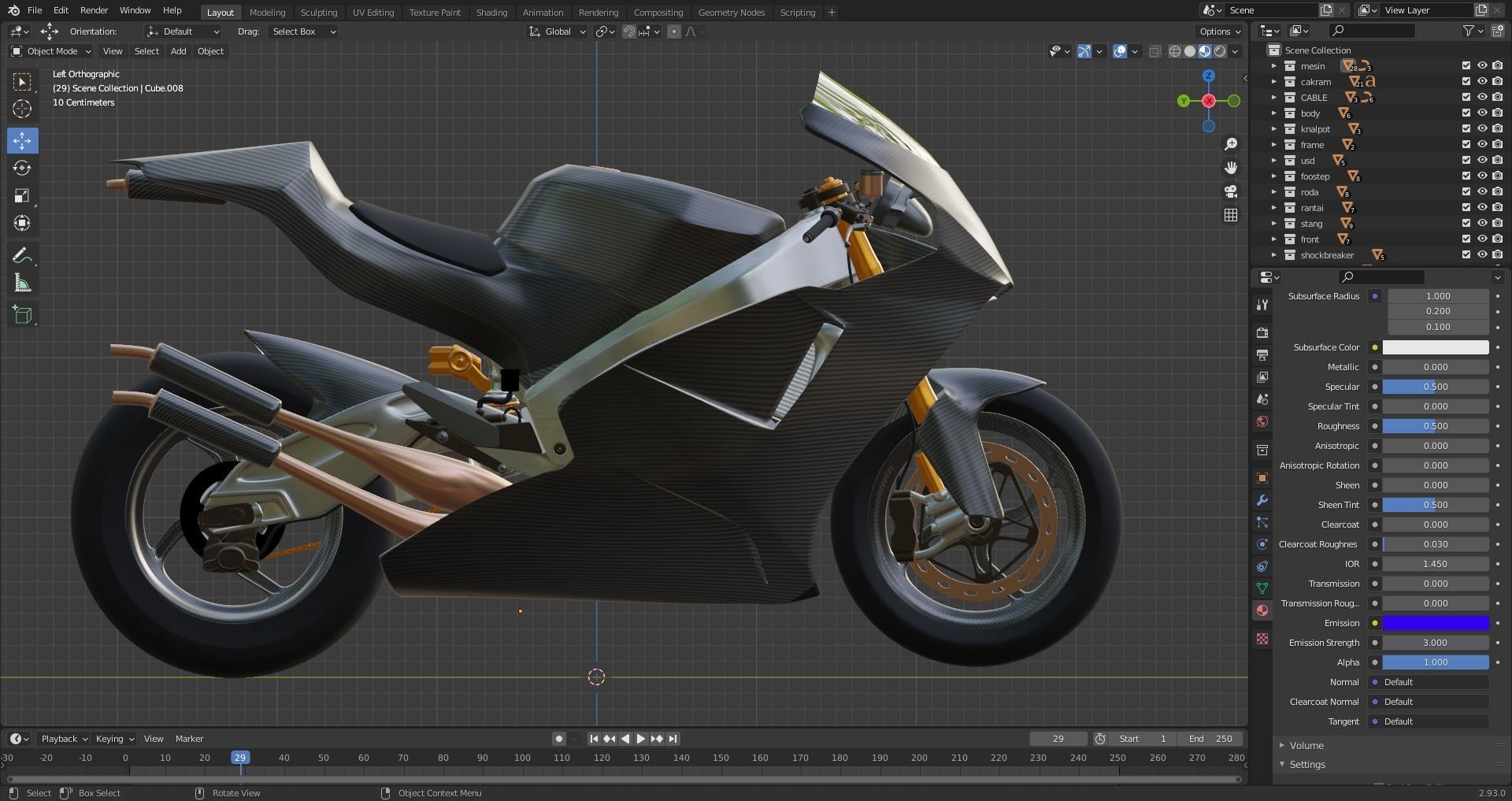Viewport: 1512px width, 801px height.
Task: Open the Orientation Default dropdown
Action: point(183,32)
